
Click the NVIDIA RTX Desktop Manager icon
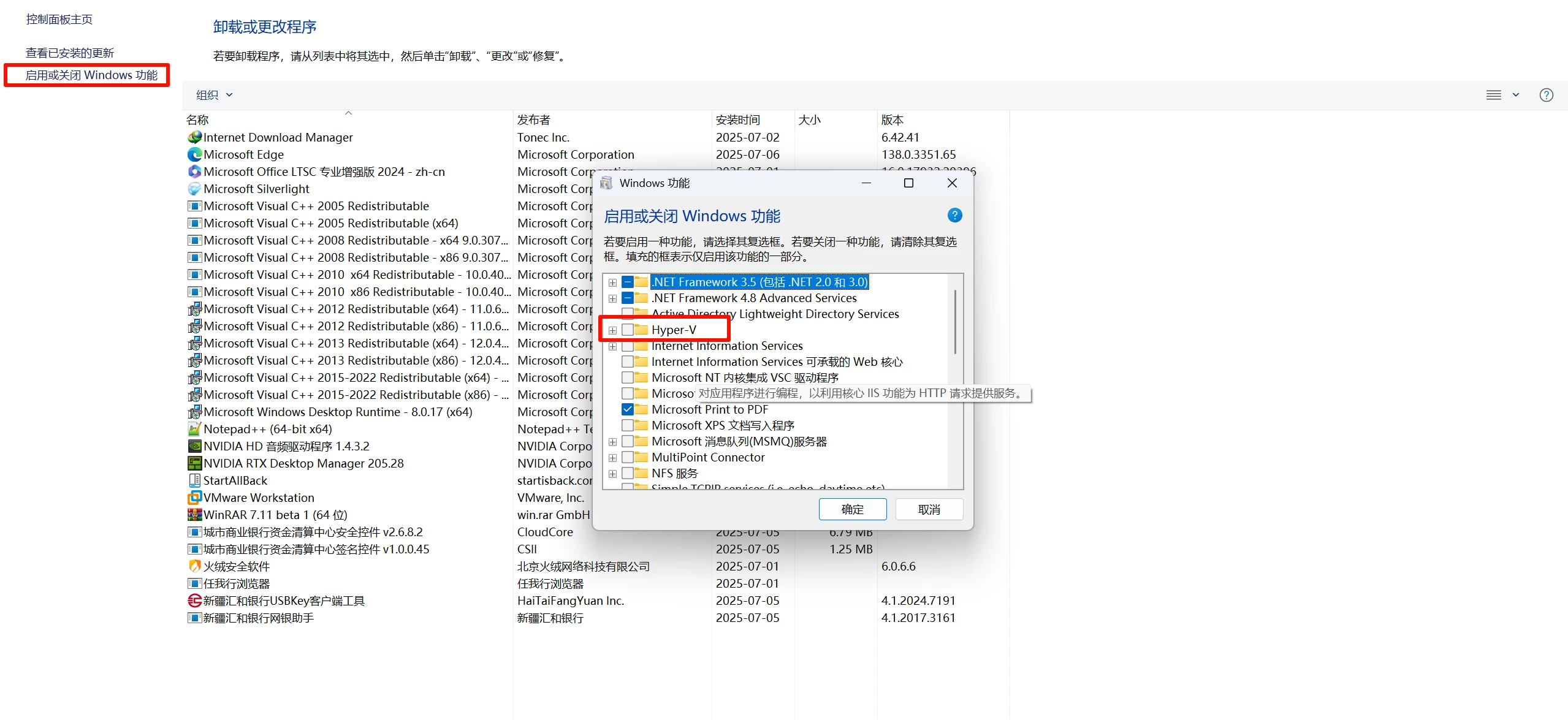point(194,463)
